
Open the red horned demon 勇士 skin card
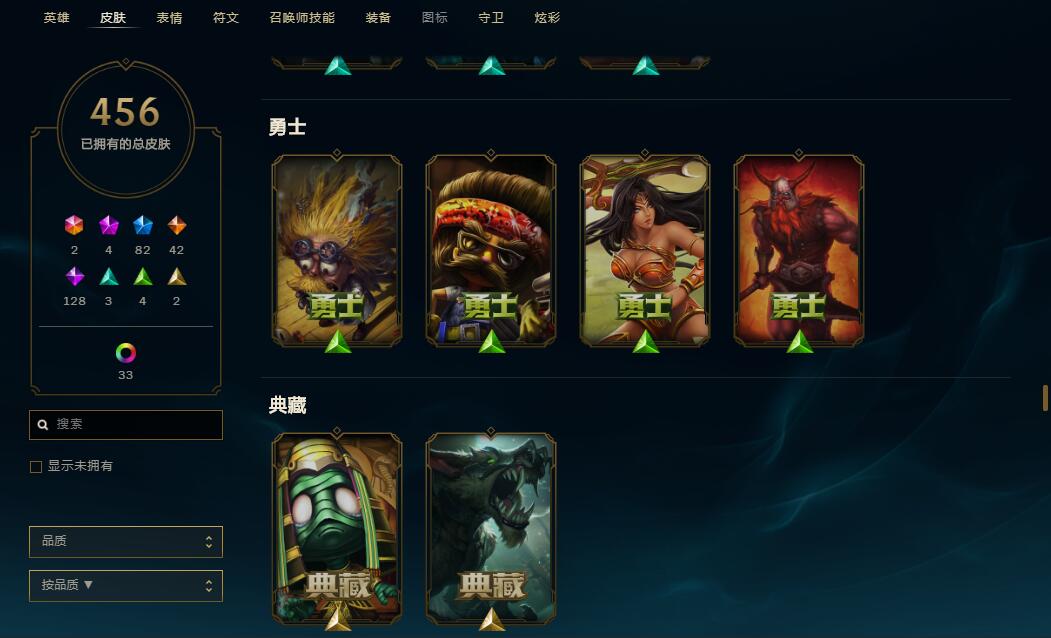pos(799,251)
